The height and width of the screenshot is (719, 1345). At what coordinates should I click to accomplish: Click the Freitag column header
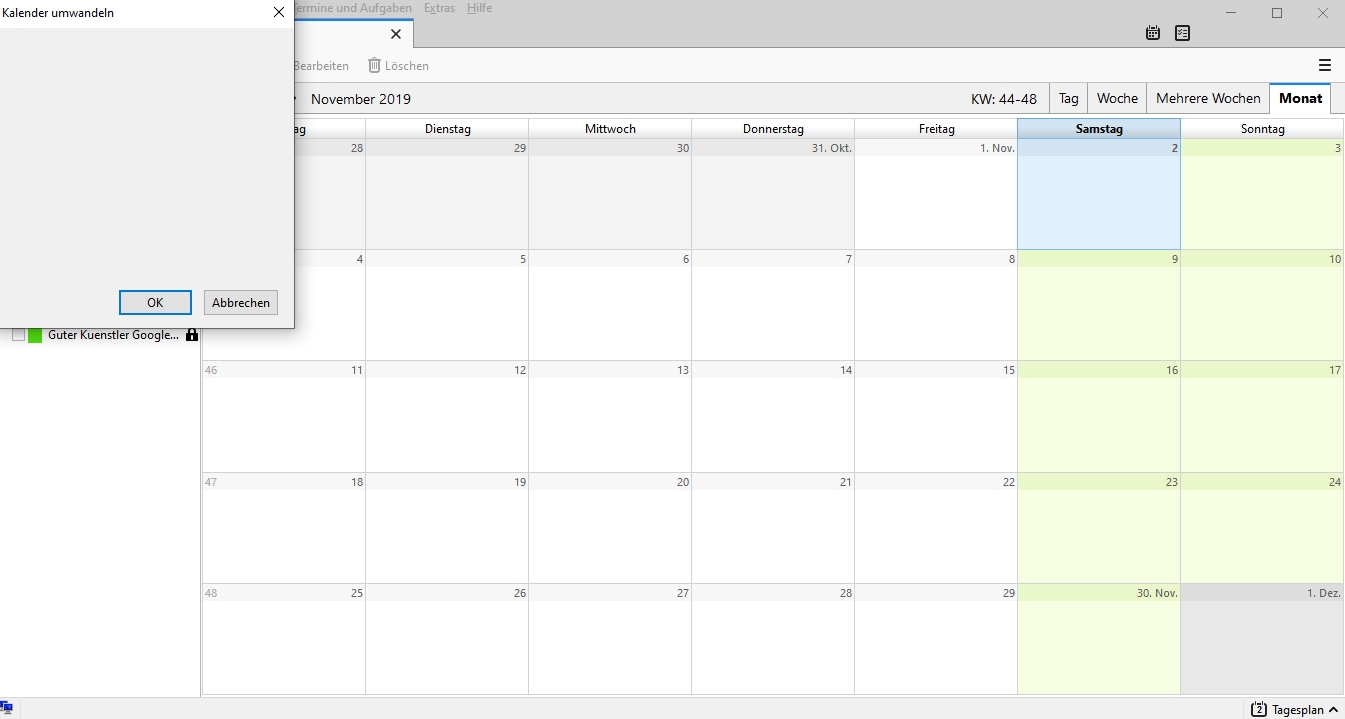tap(936, 129)
